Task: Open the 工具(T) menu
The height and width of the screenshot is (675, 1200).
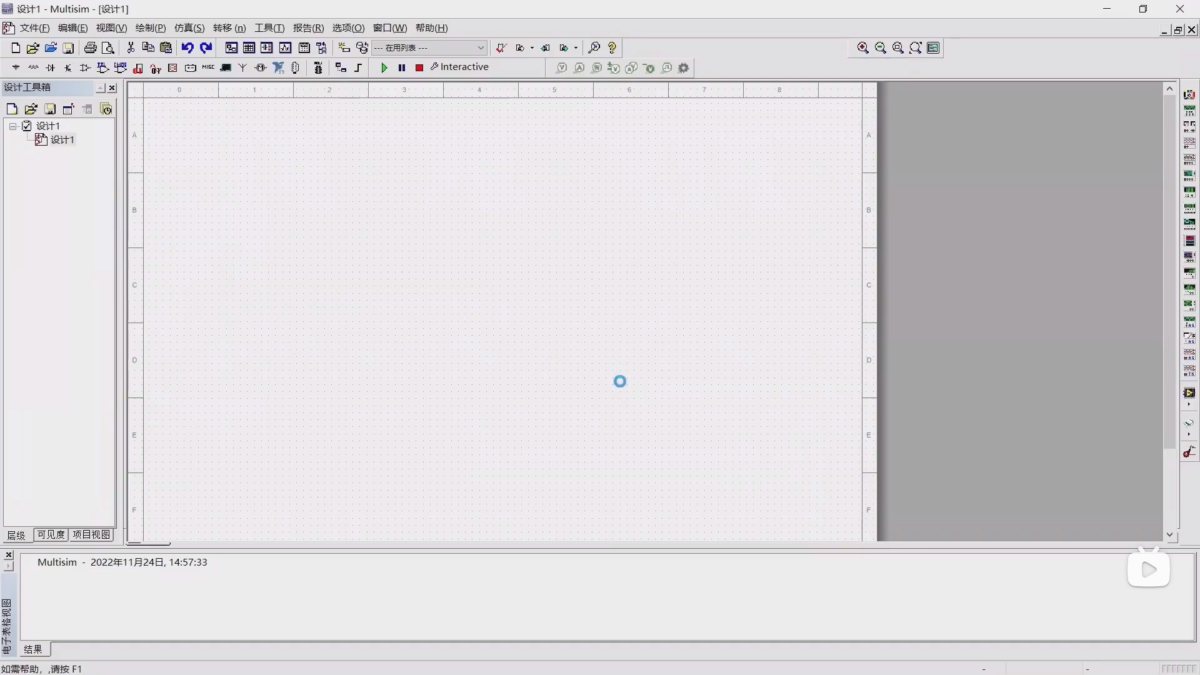Action: (269, 28)
